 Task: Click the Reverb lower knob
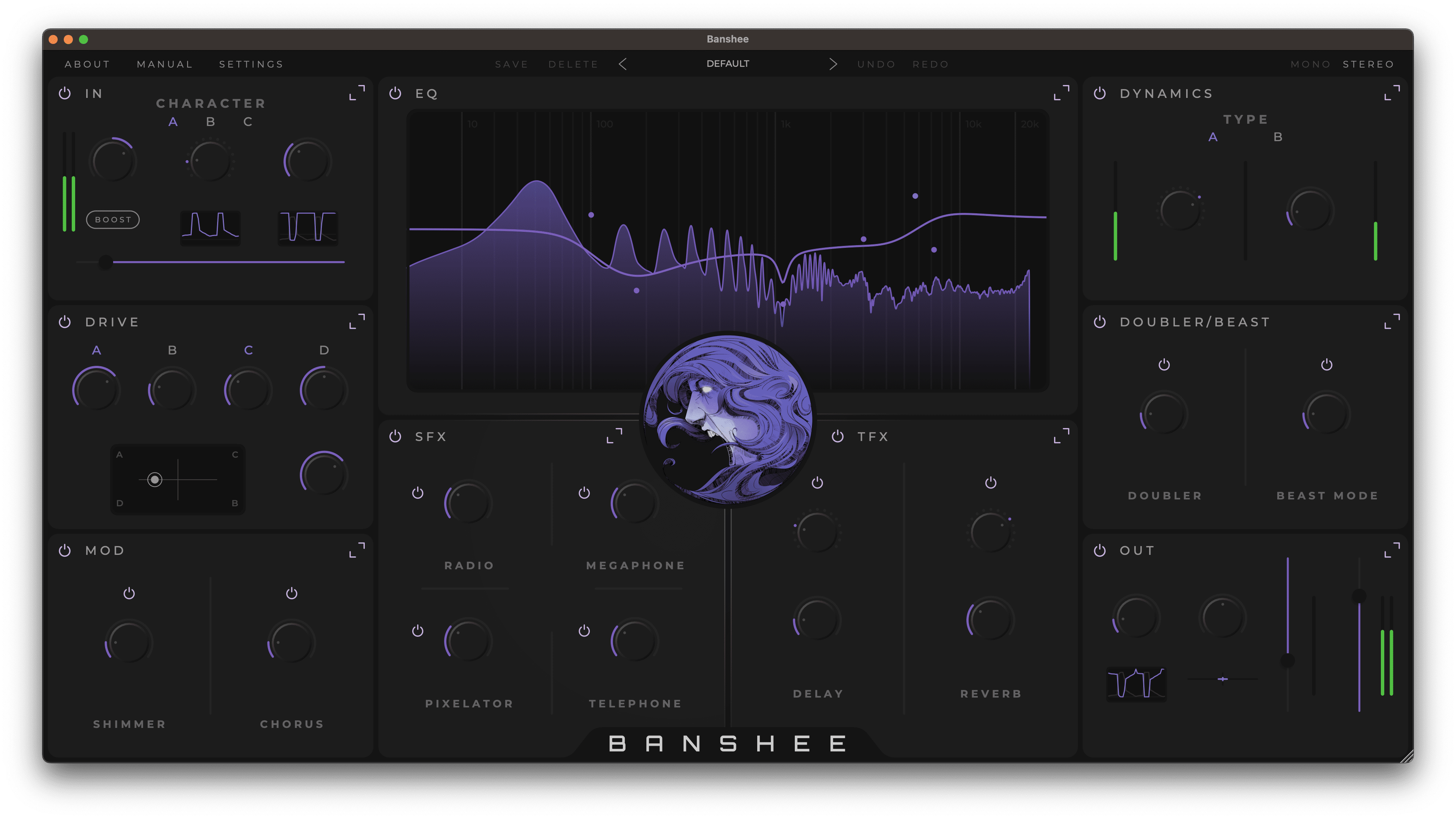click(991, 619)
